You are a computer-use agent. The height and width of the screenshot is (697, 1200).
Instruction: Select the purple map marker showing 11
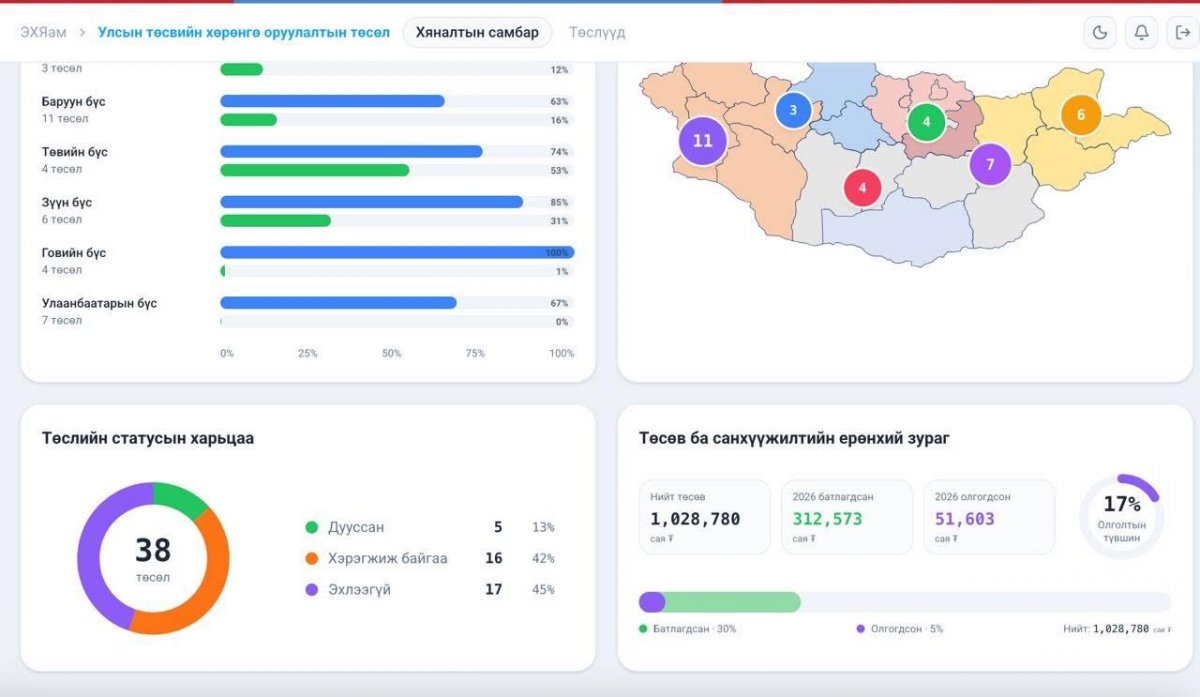(x=703, y=141)
